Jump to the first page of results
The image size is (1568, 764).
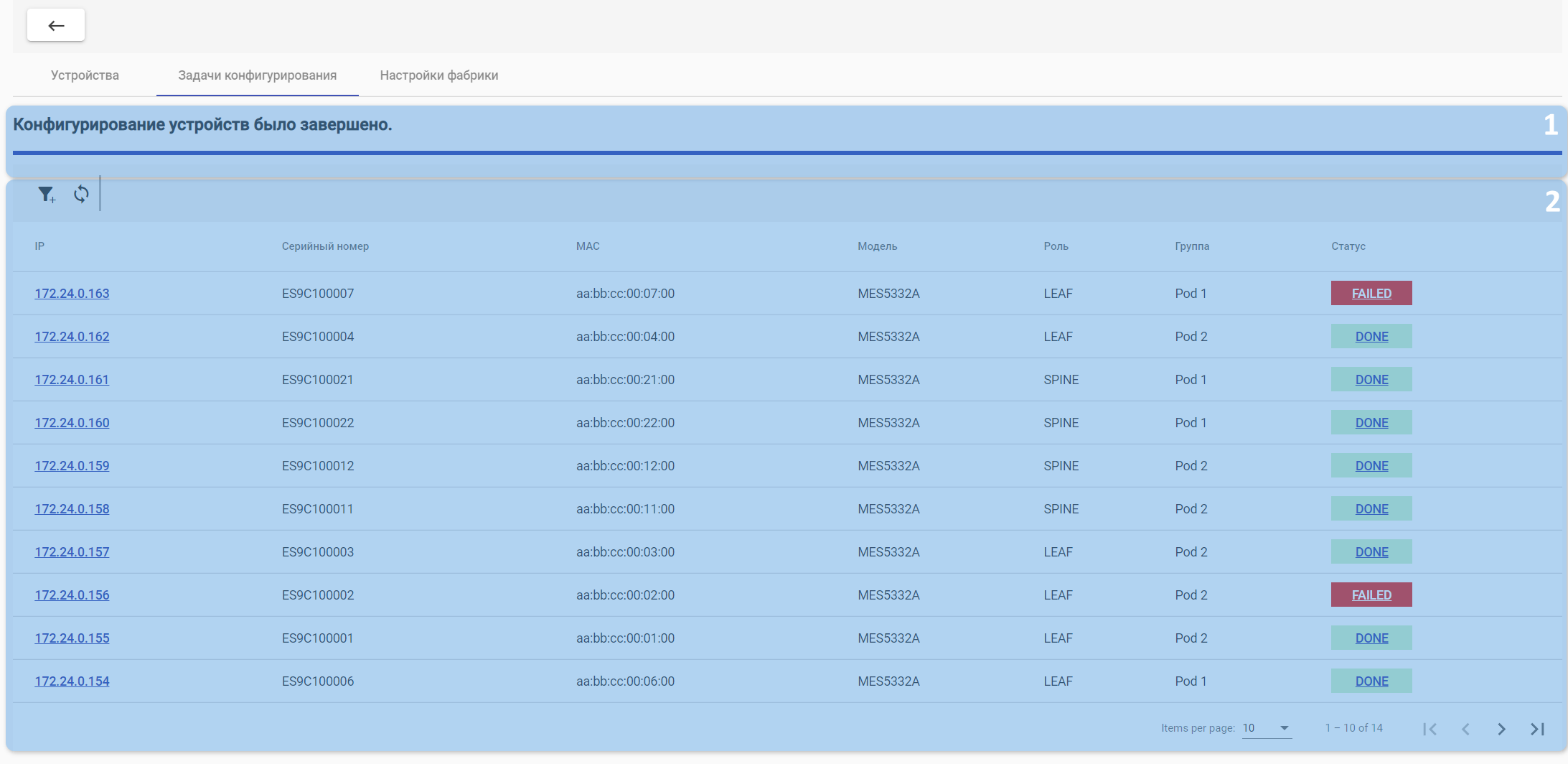1429,729
